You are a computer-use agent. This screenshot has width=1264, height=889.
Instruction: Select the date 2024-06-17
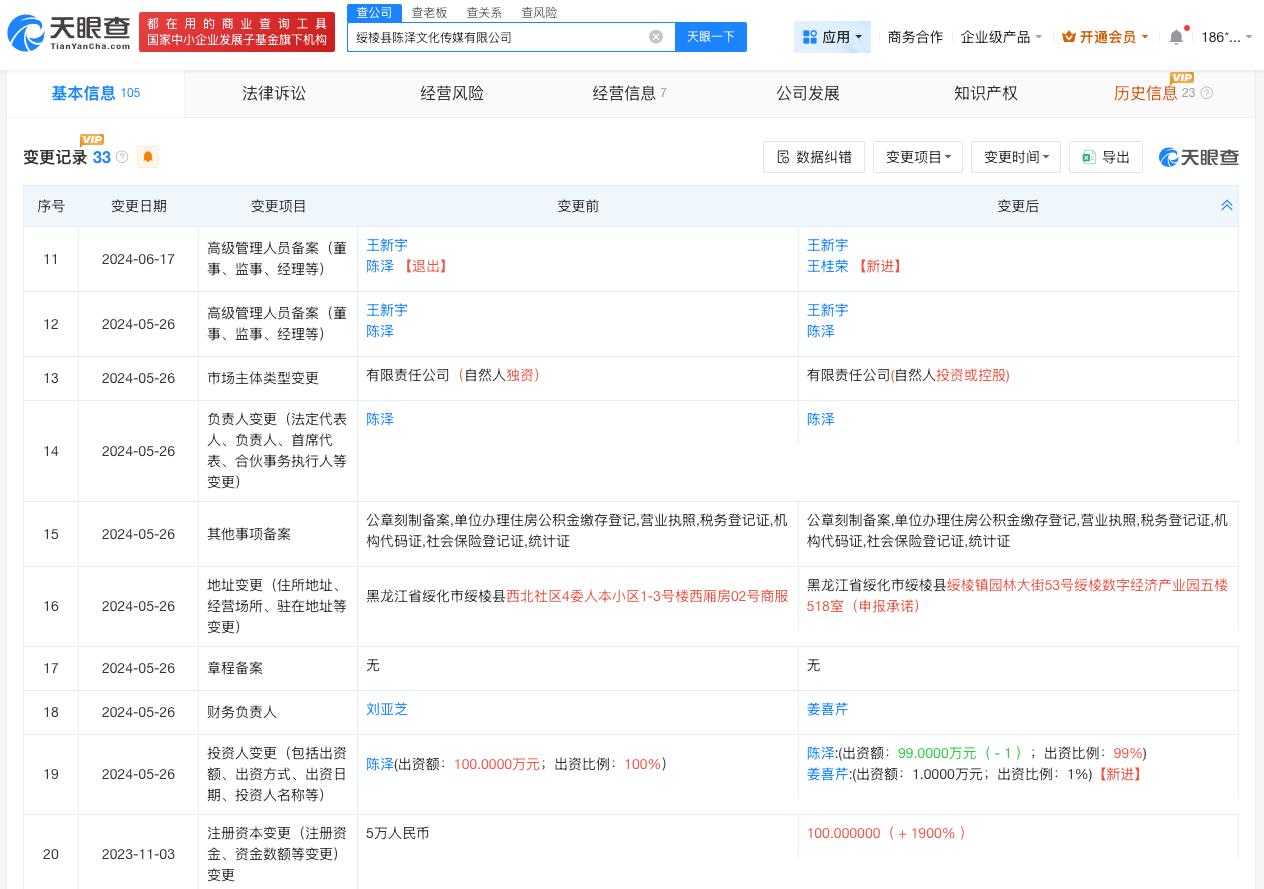click(x=138, y=259)
